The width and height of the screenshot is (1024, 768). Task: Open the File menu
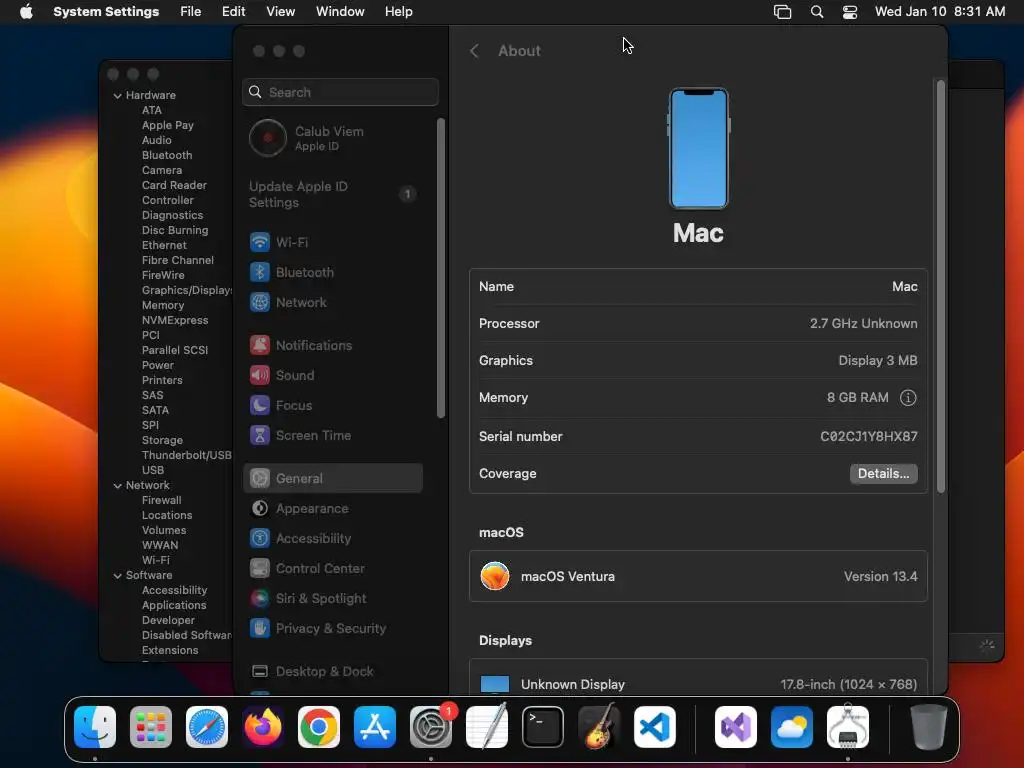pos(191,12)
